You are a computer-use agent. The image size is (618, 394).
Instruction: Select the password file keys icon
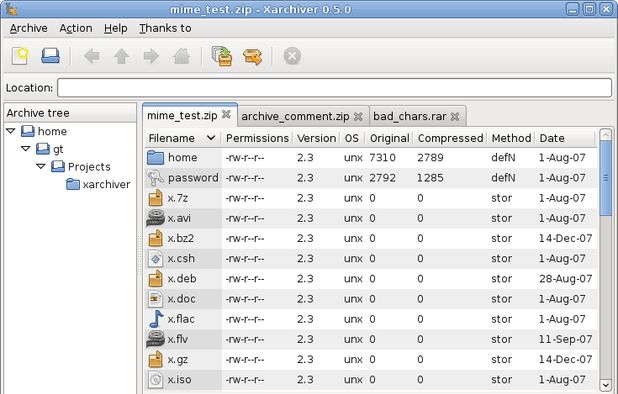[x=155, y=178]
